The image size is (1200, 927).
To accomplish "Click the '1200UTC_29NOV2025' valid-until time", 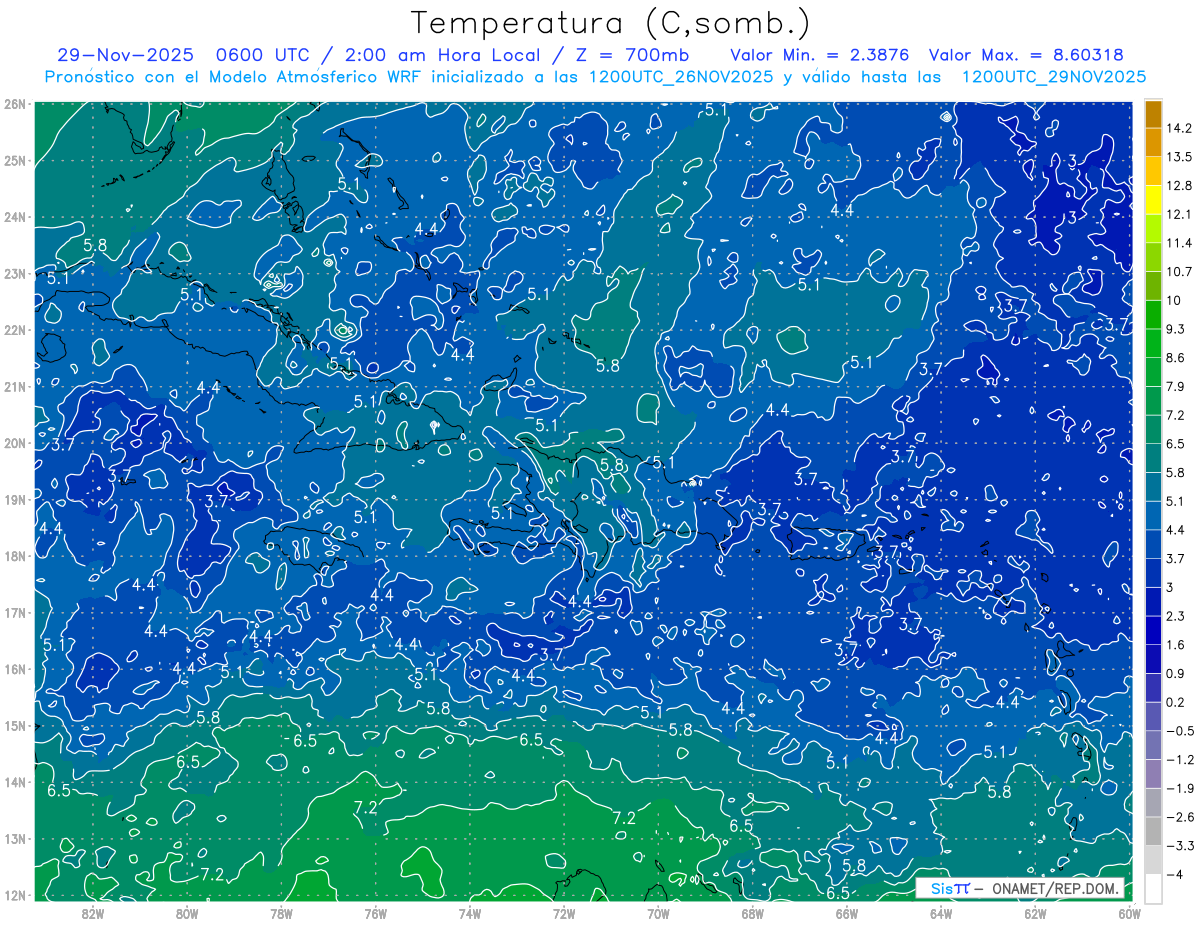I will pos(1053,77).
